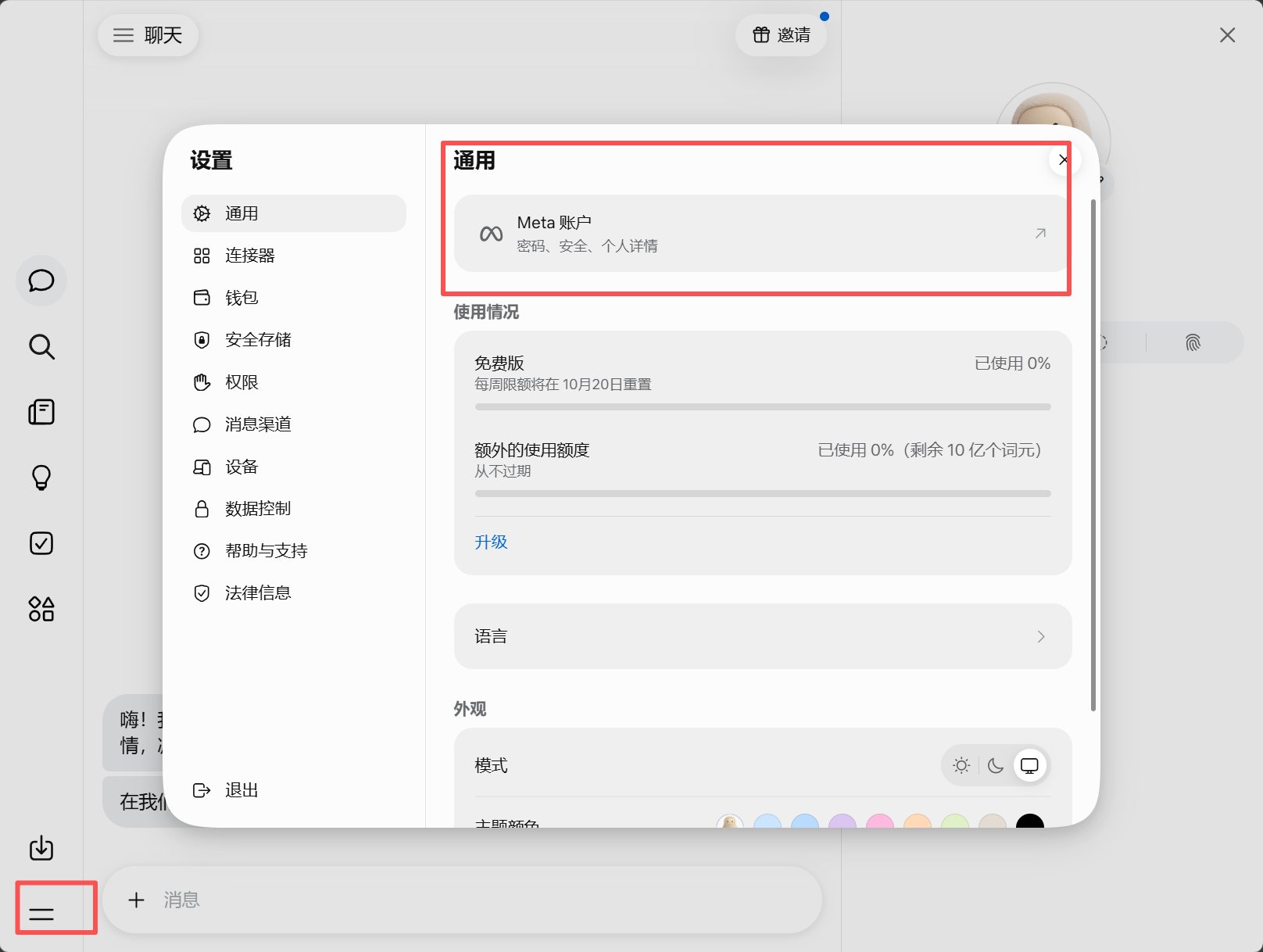Image resolution: width=1263 pixels, height=952 pixels.
Task: Select system mode monitor icon
Action: (x=1030, y=765)
